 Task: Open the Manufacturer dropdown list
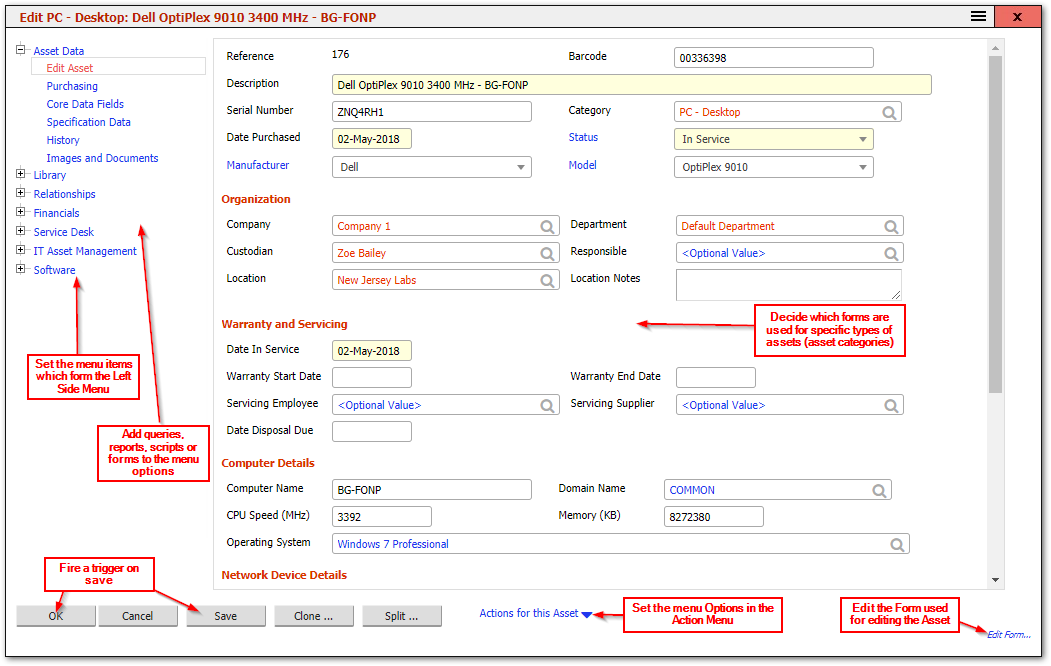tap(520, 168)
